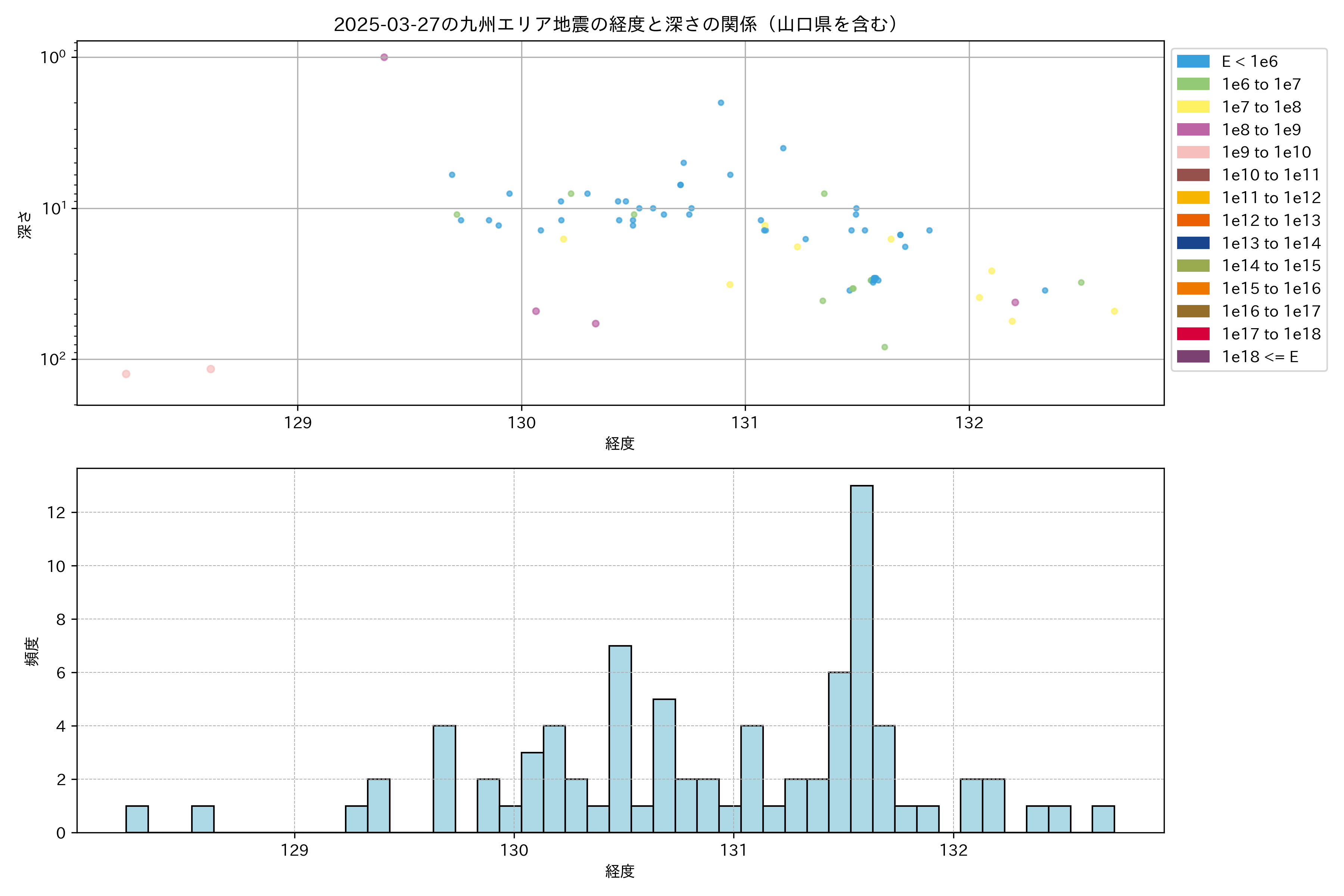This screenshot has height=896, width=1344.
Task: Click the leftmost pink scatter point
Action: tap(126, 374)
